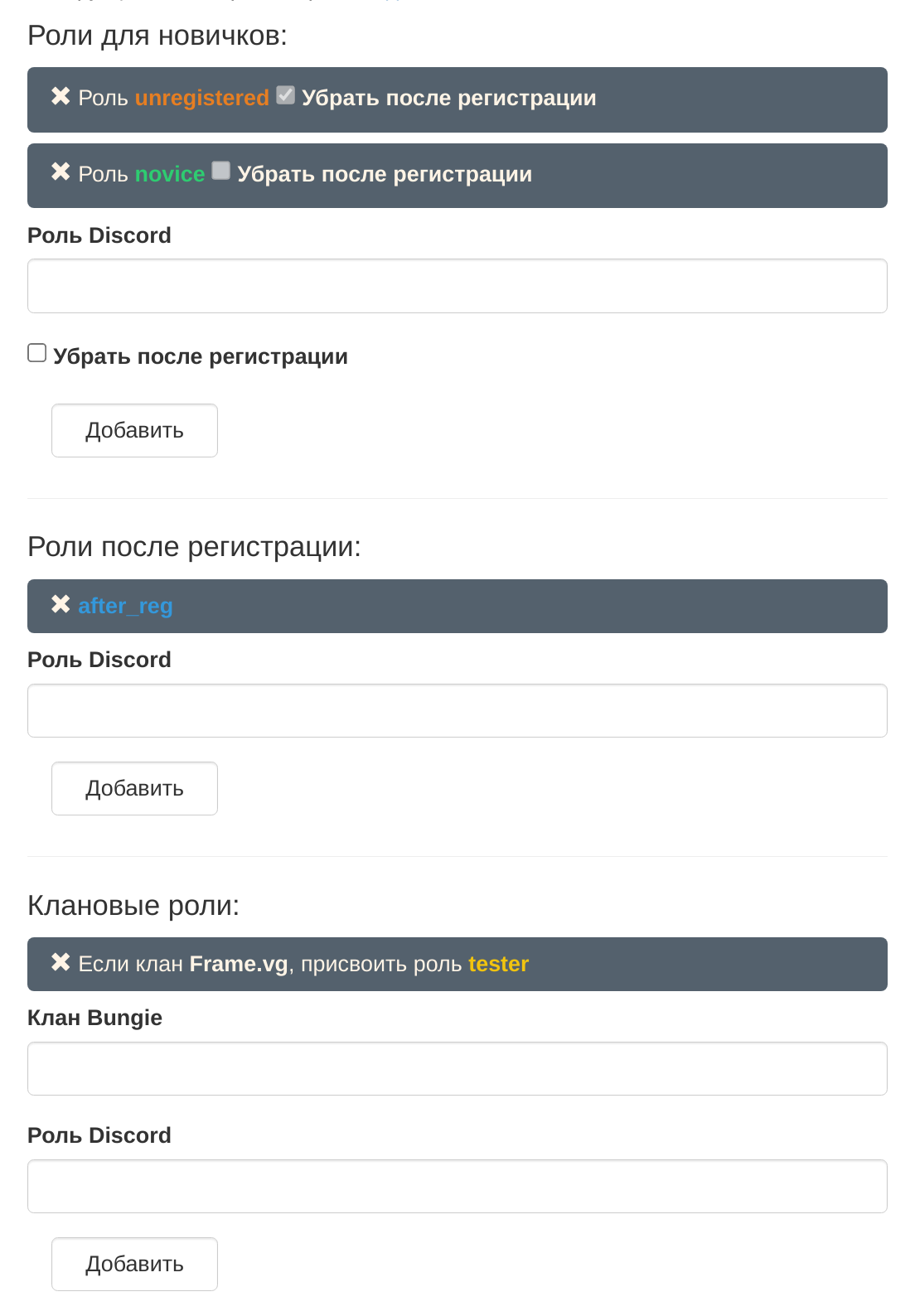Click the Frame.vg clan name

coord(239,964)
